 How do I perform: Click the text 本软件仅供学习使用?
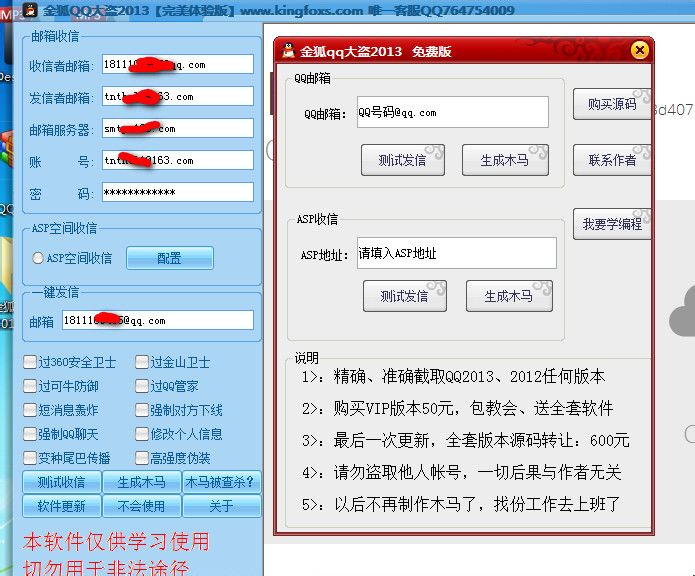(116, 541)
